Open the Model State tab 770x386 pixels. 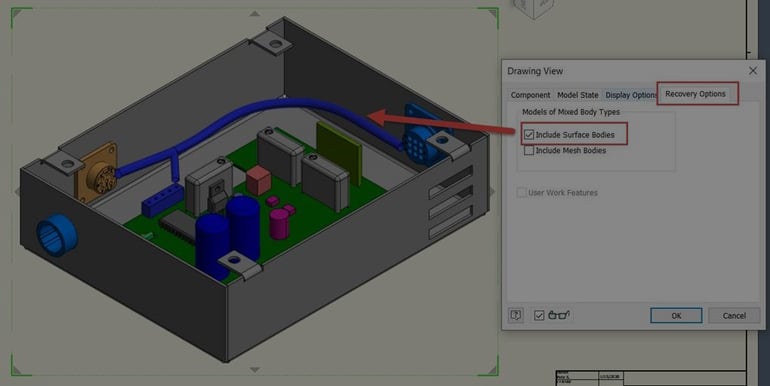[x=578, y=95]
